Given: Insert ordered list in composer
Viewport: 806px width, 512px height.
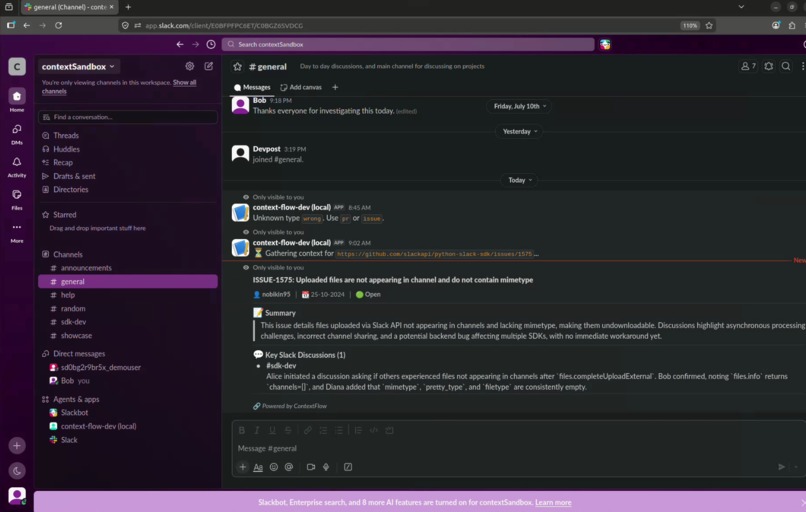Looking at the screenshot, I should point(323,430).
